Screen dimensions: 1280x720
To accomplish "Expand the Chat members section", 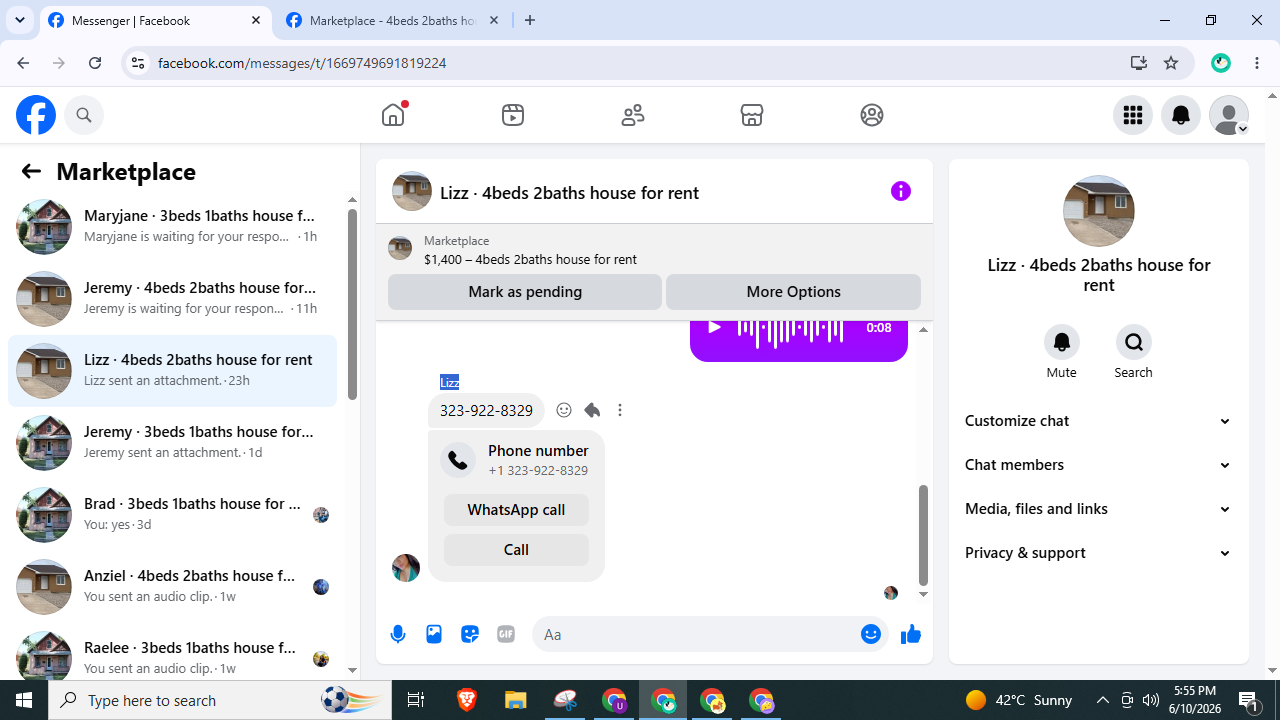I will pos(1099,465).
